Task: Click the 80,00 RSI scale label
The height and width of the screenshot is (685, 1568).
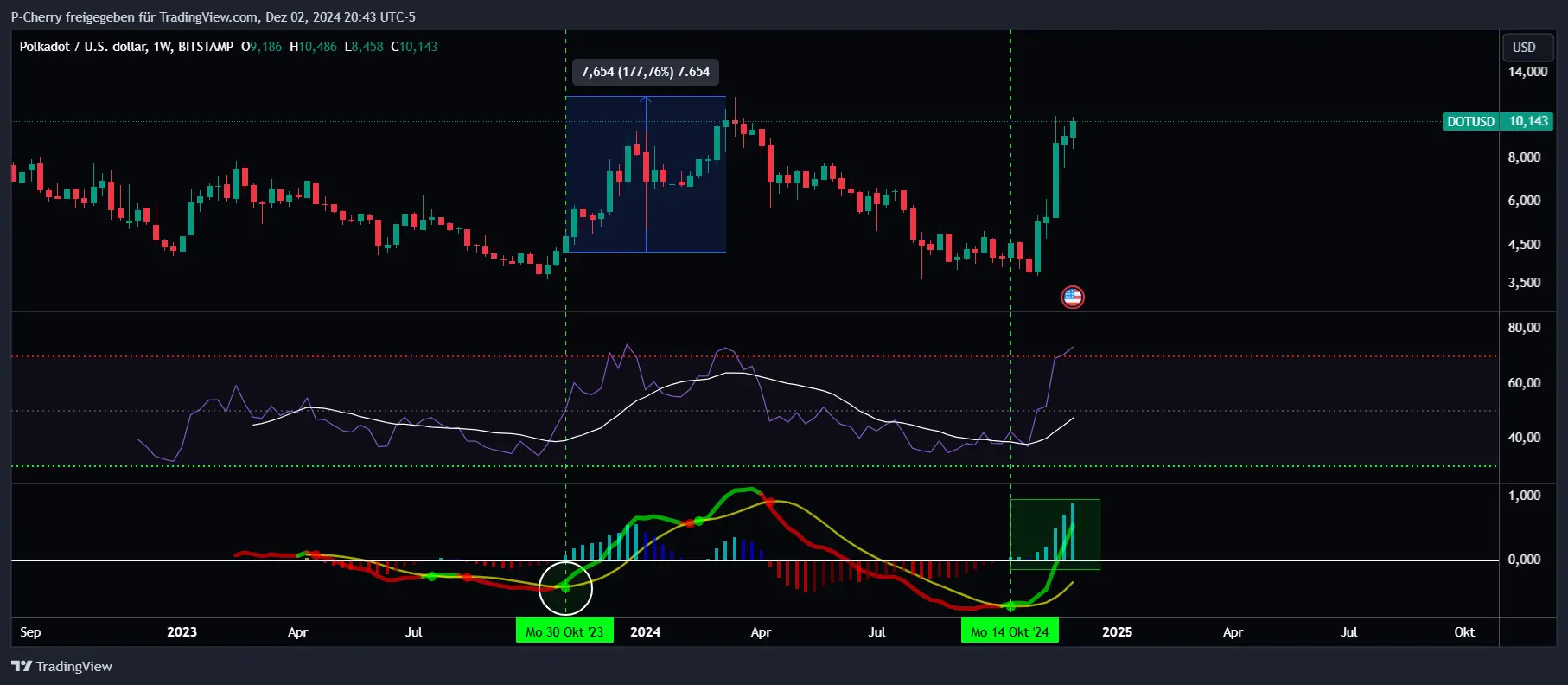Action: [1524, 328]
